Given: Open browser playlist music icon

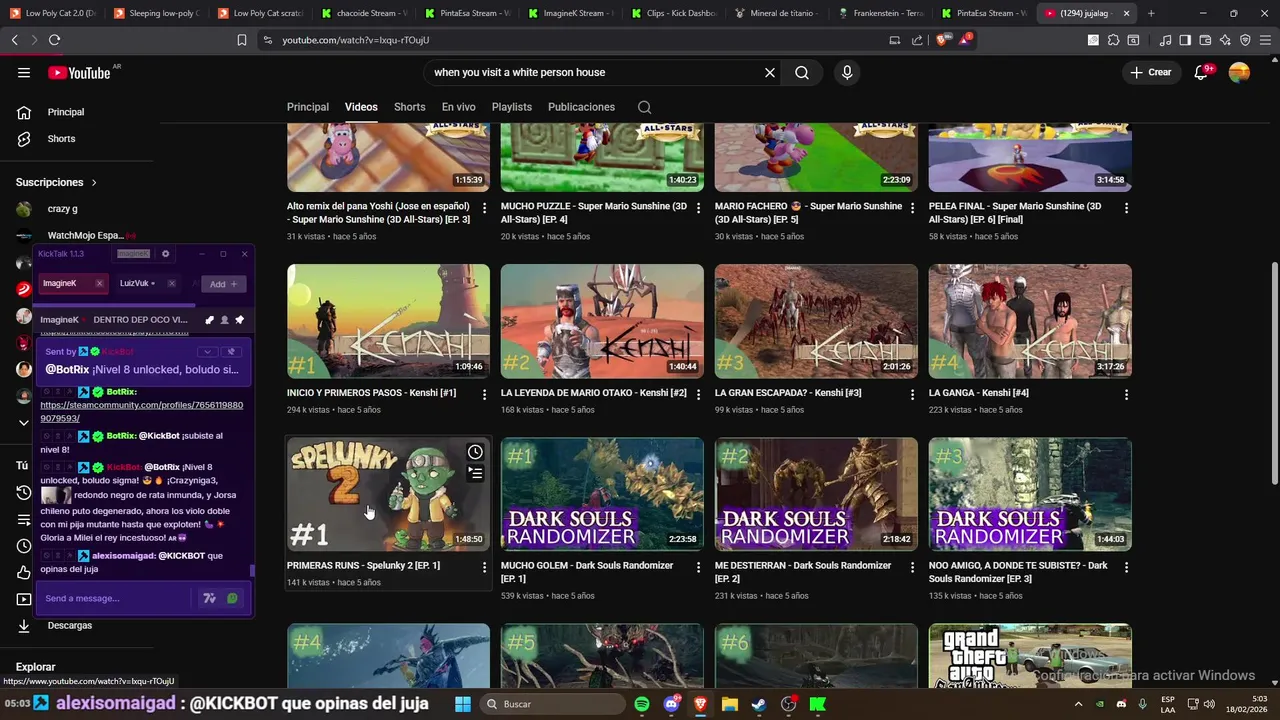Looking at the screenshot, I should click(1165, 40).
